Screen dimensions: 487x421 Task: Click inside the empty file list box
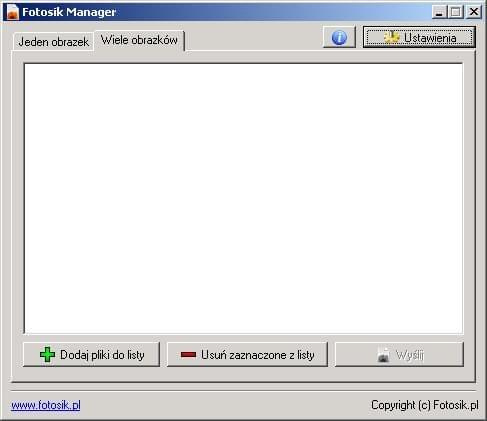tap(243, 198)
